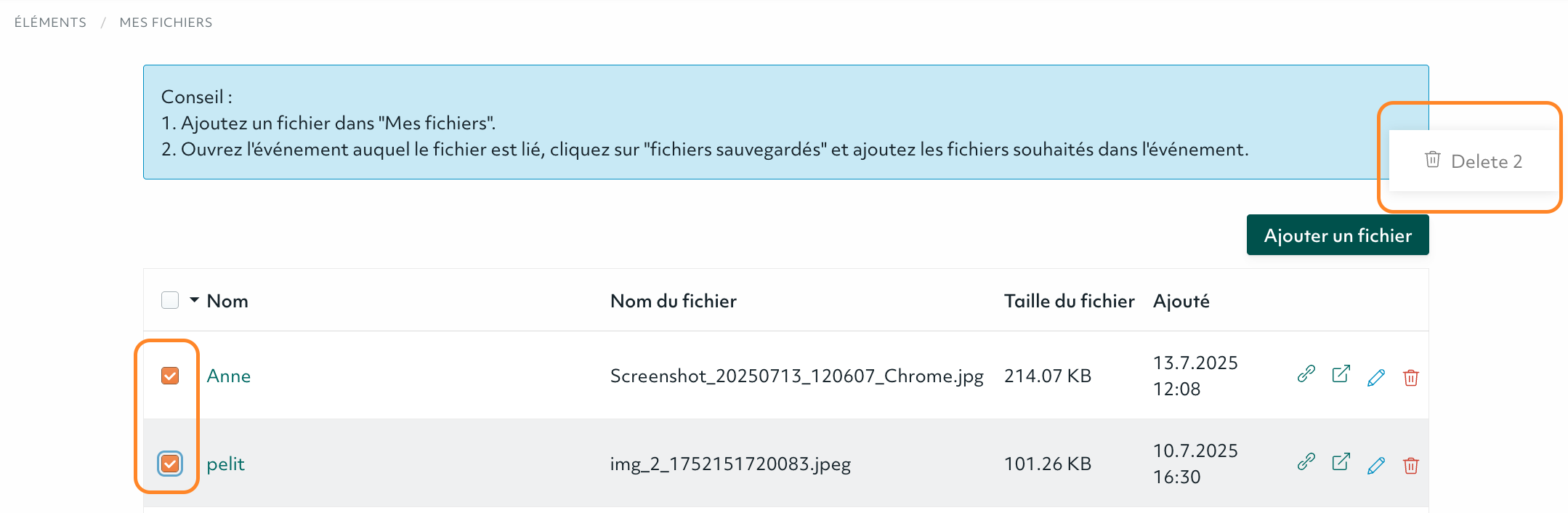Open the pelit file externally
Viewport: 1568px width, 513px height.
1341,462
